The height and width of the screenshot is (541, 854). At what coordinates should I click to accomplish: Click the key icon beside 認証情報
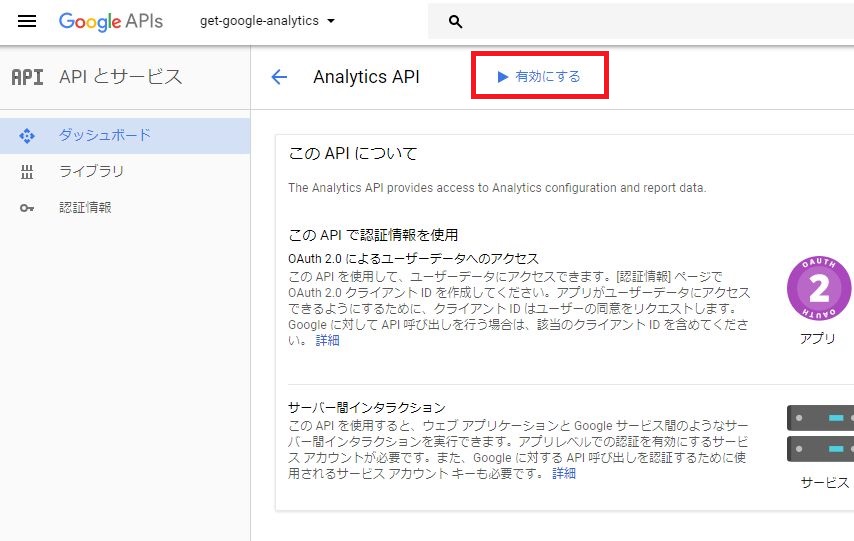point(27,208)
